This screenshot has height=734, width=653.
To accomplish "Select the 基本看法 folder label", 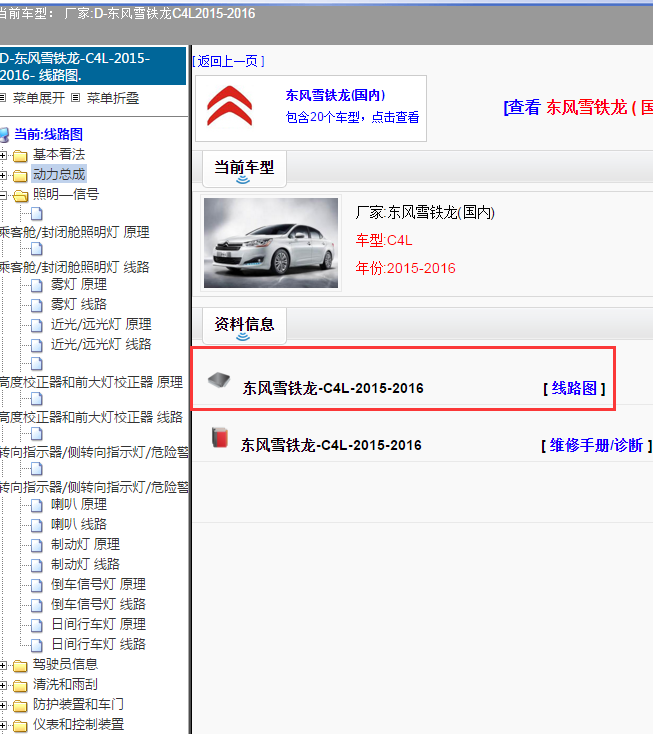I will click(59, 154).
